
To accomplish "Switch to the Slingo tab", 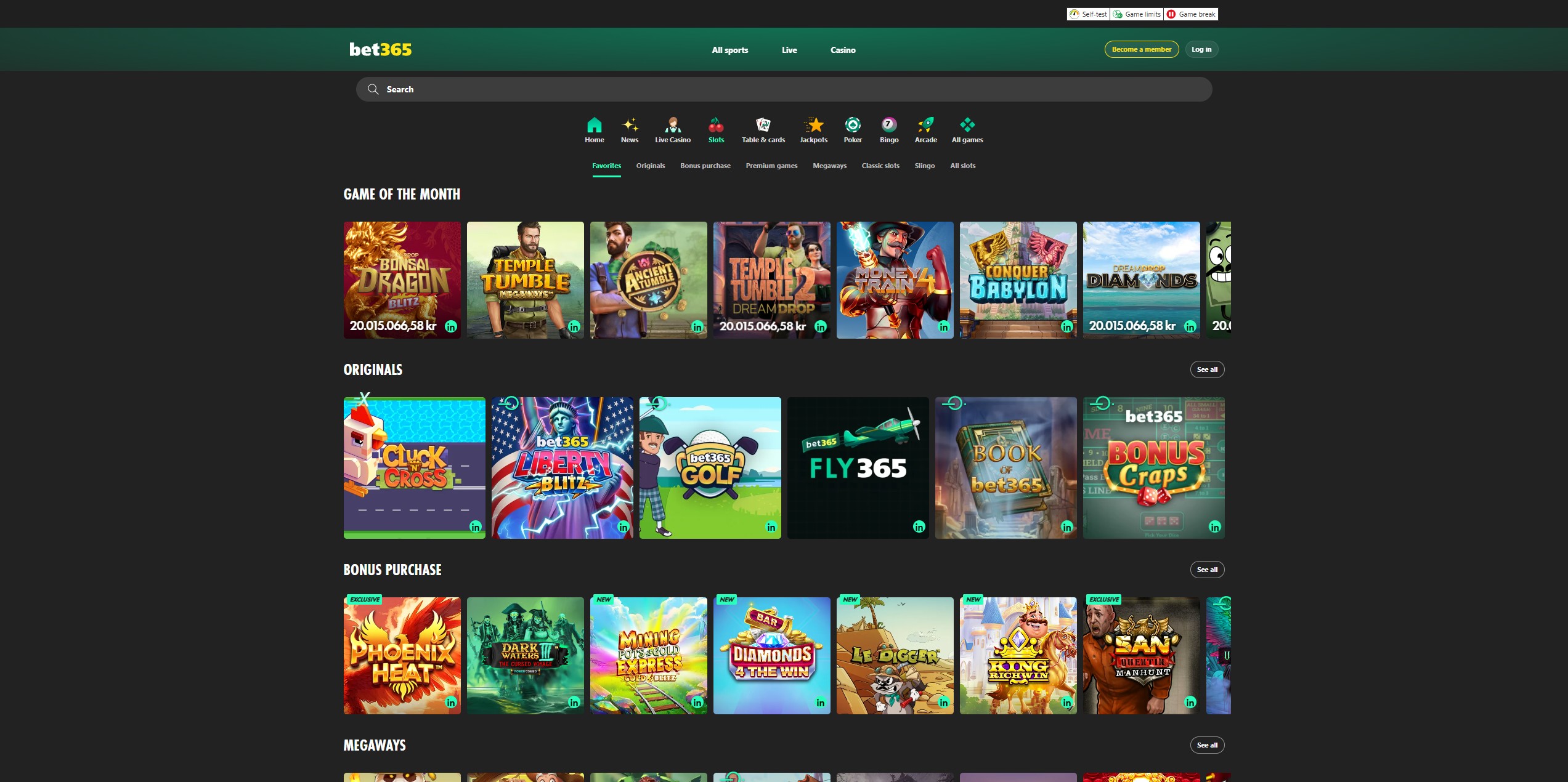I will pyautogui.click(x=924, y=166).
